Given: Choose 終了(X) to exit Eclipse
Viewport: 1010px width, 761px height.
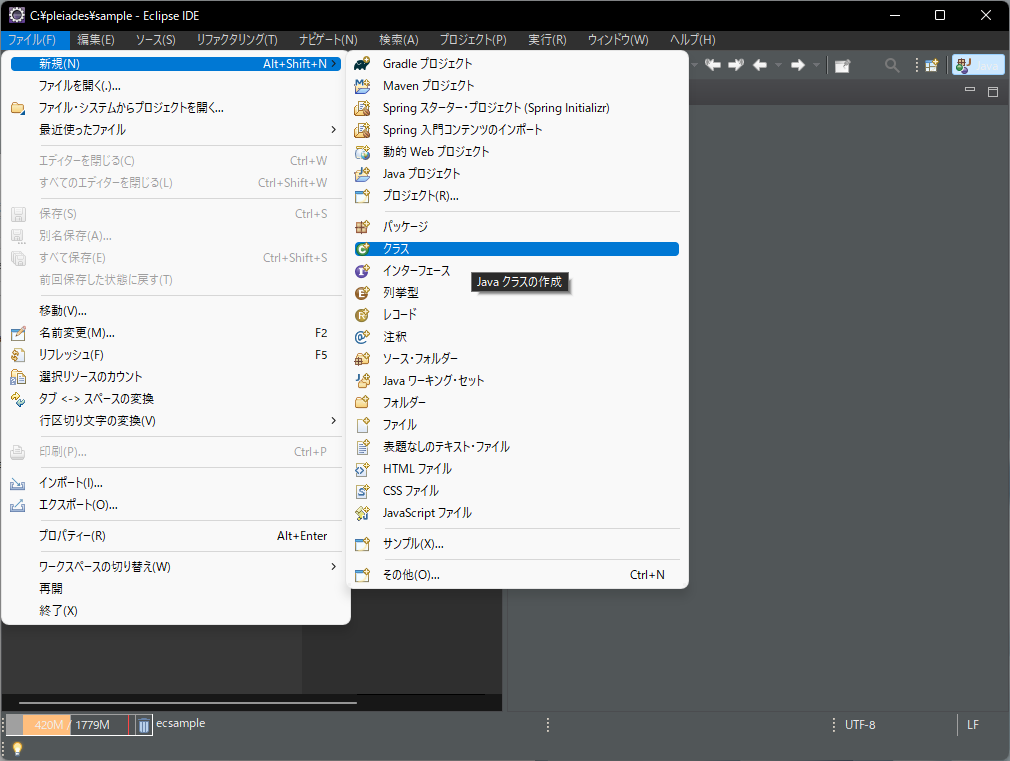Looking at the screenshot, I should pyautogui.click(x=175, y=610).
